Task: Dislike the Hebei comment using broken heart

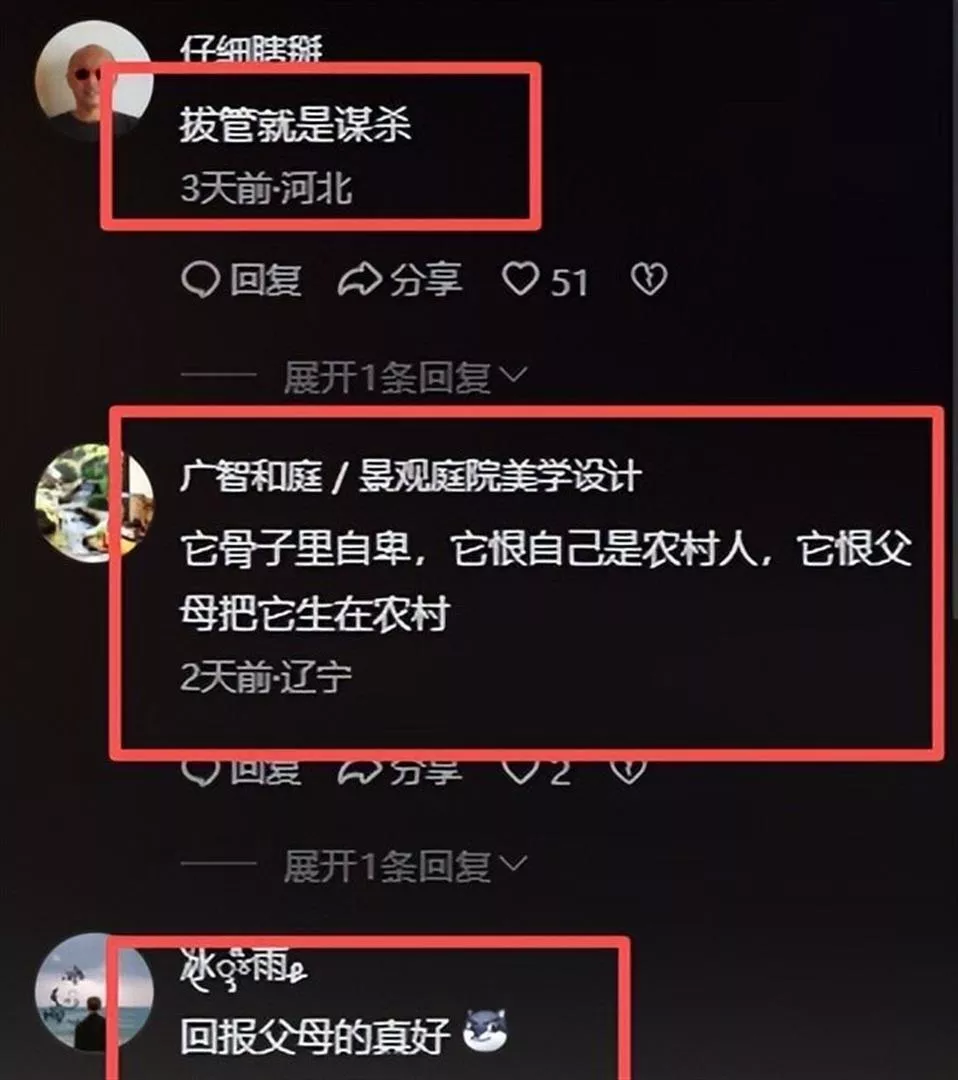Action: [649, 280]
